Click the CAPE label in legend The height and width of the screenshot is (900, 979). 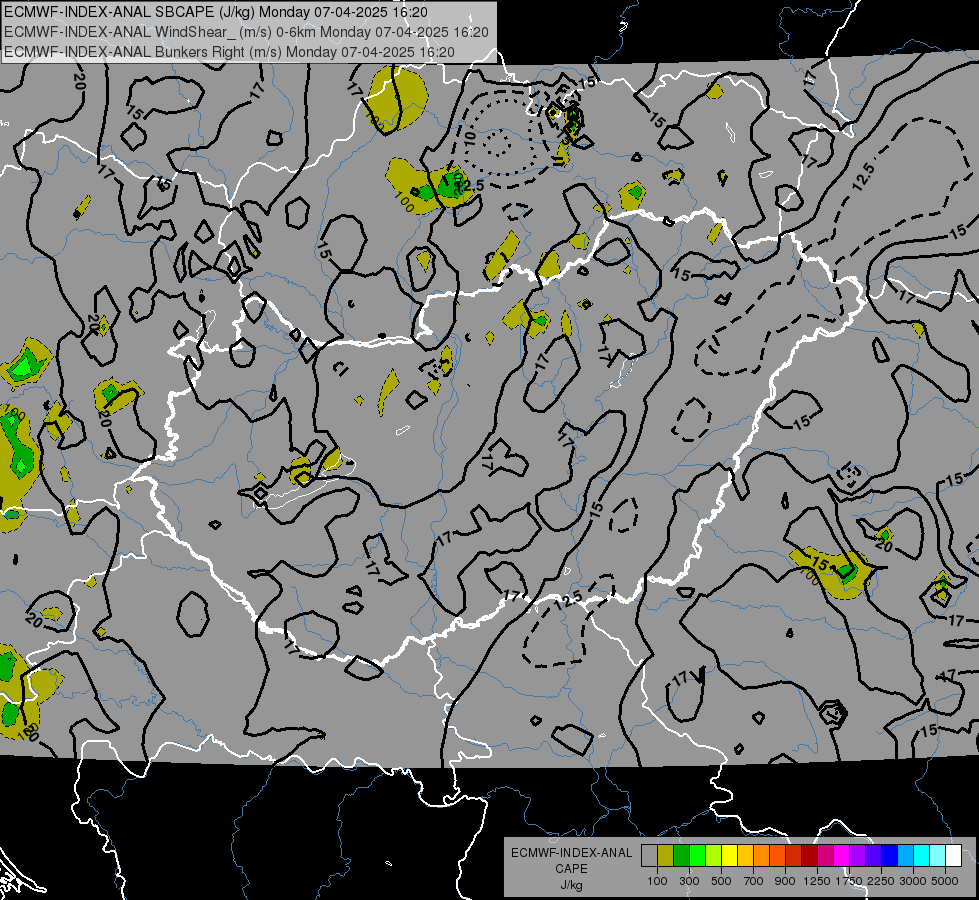click(572, 869)
